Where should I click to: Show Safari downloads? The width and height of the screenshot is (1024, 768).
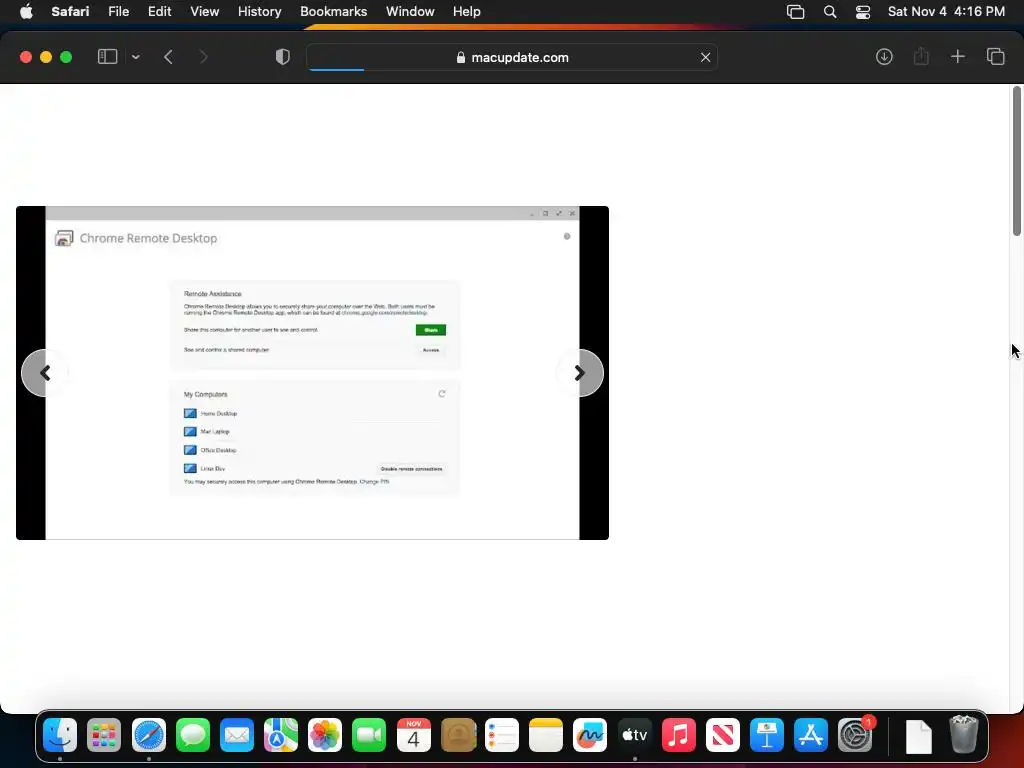point(884,57)
